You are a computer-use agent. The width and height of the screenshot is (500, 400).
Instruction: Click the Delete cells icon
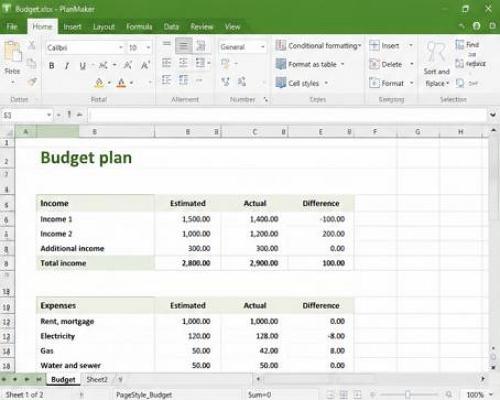coord(374,64)
